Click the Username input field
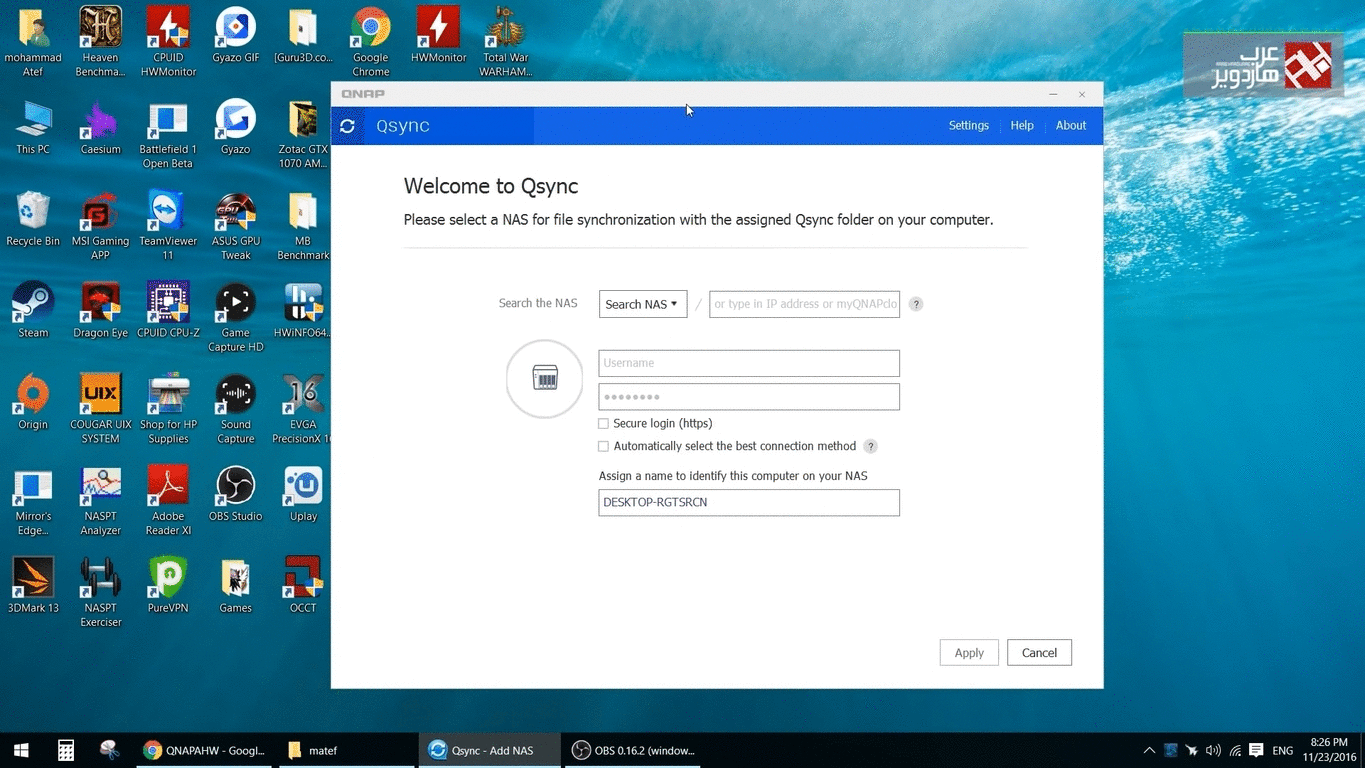1365x768 pixels. click(x=749, y=363)
